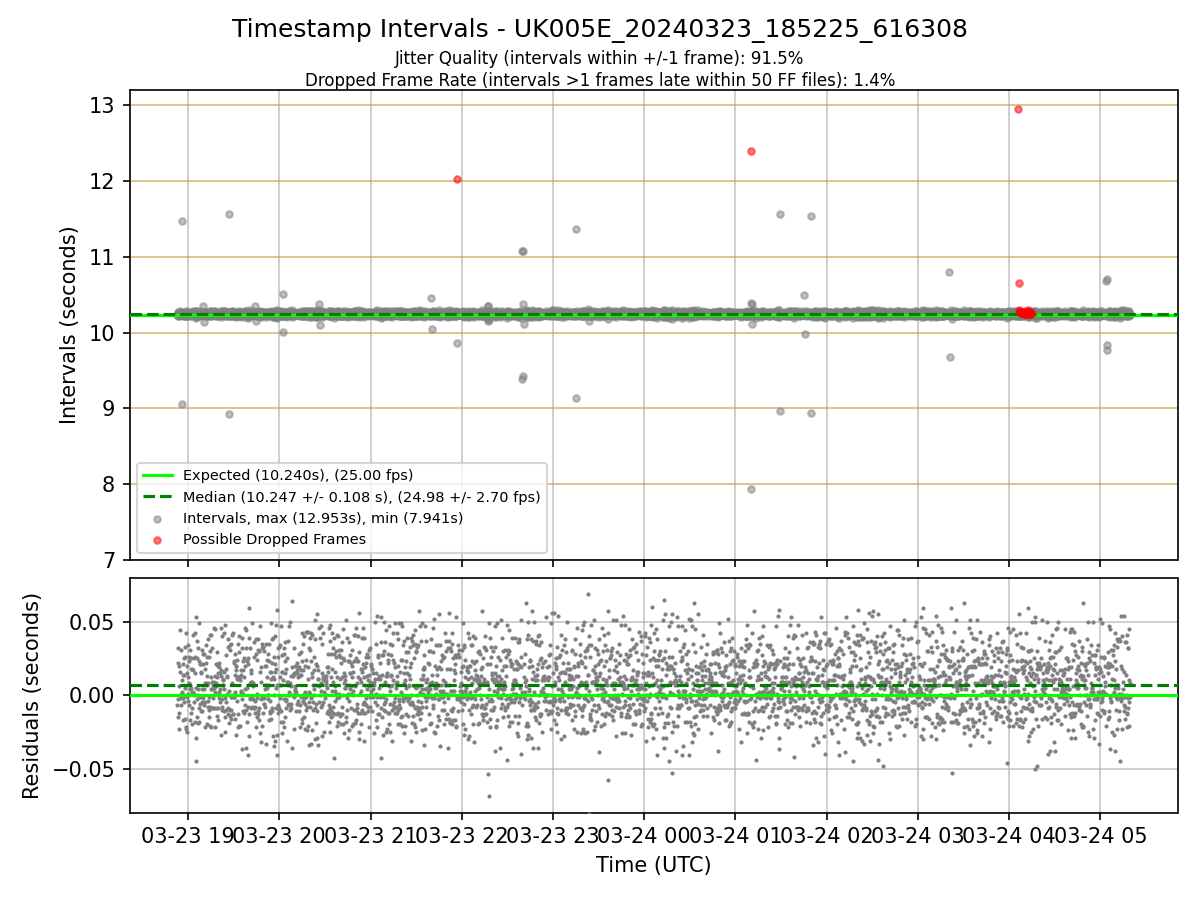Viewport: 1200px width, 900px height.
Task: Click the 'Residuals (seconds)' y-axis label
Action: 32,696
